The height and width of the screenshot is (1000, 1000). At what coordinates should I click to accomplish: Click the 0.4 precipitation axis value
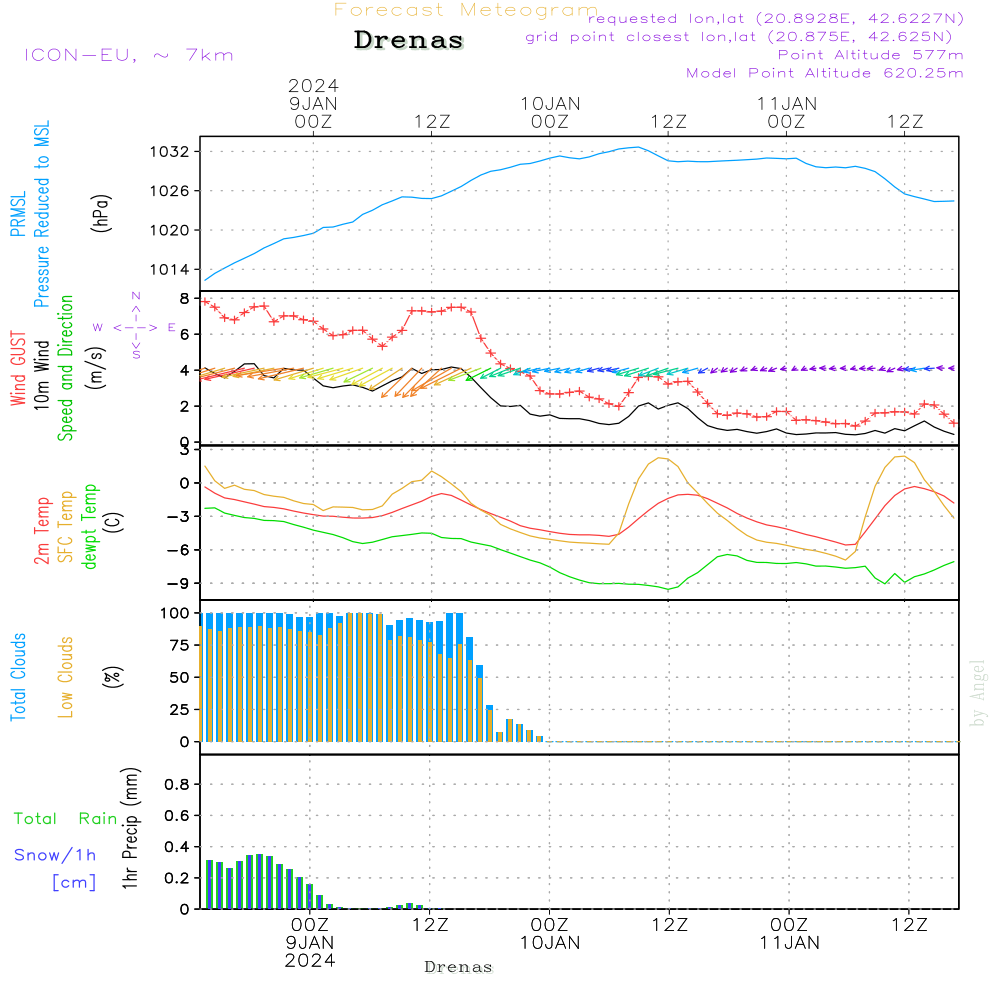click(x=177, y=847)
